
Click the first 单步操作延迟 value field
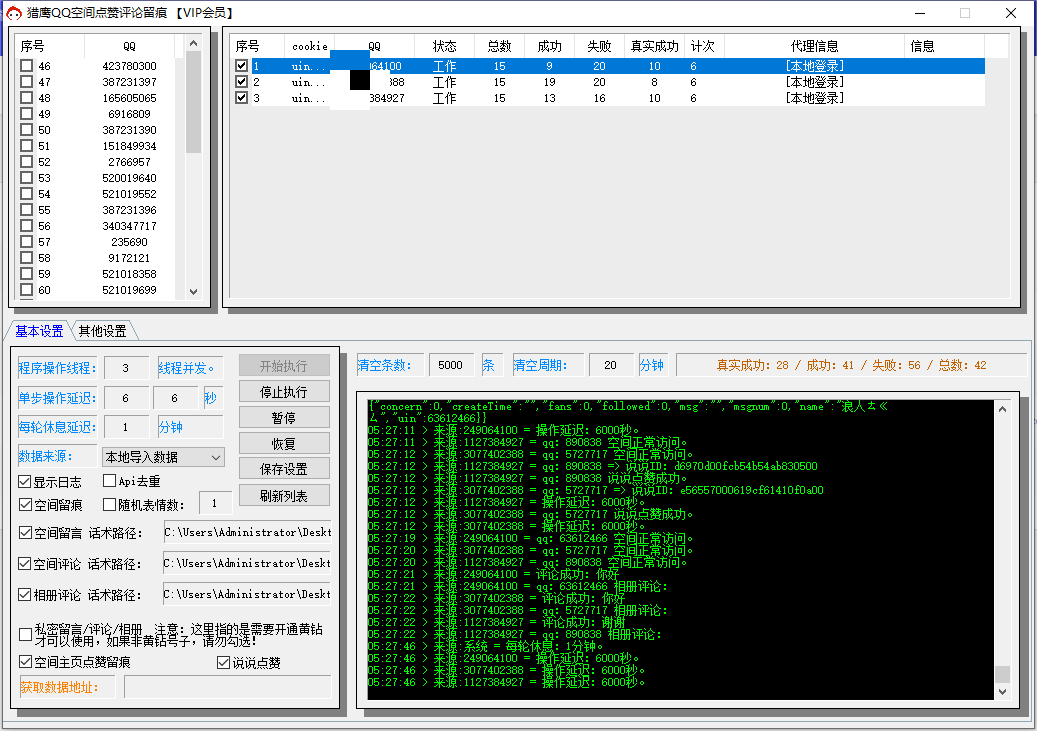pos(126,398)
